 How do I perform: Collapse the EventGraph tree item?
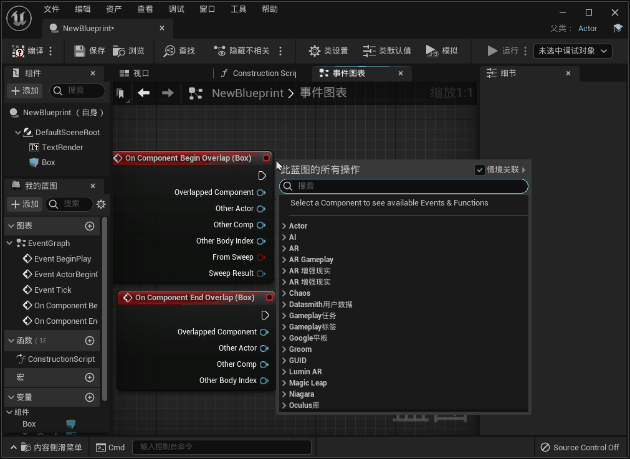(10, 243)
